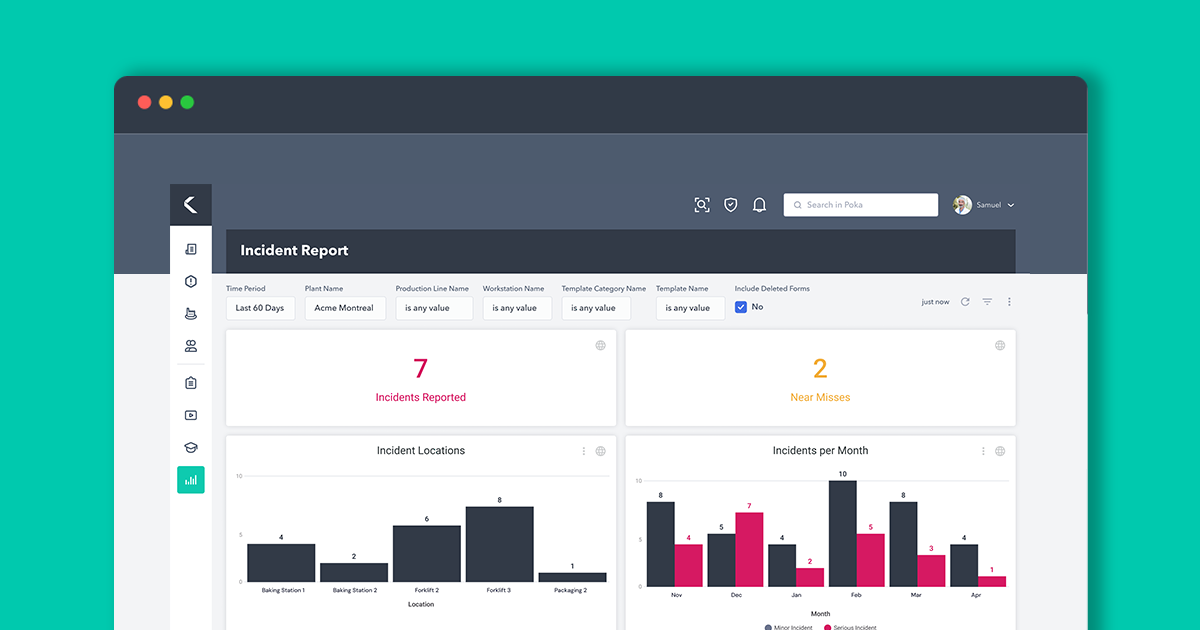1200x630 pixels.
Task: Click the shield security icon
Action: (x=730, y=204)
